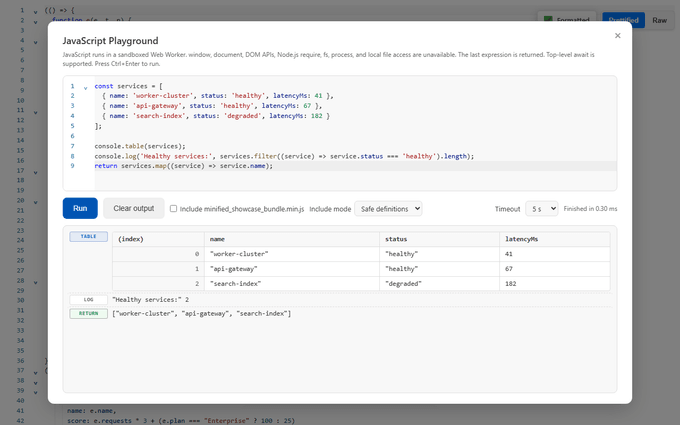
Task: Collapse background code fold at line 20
Action: click(36, 203)
